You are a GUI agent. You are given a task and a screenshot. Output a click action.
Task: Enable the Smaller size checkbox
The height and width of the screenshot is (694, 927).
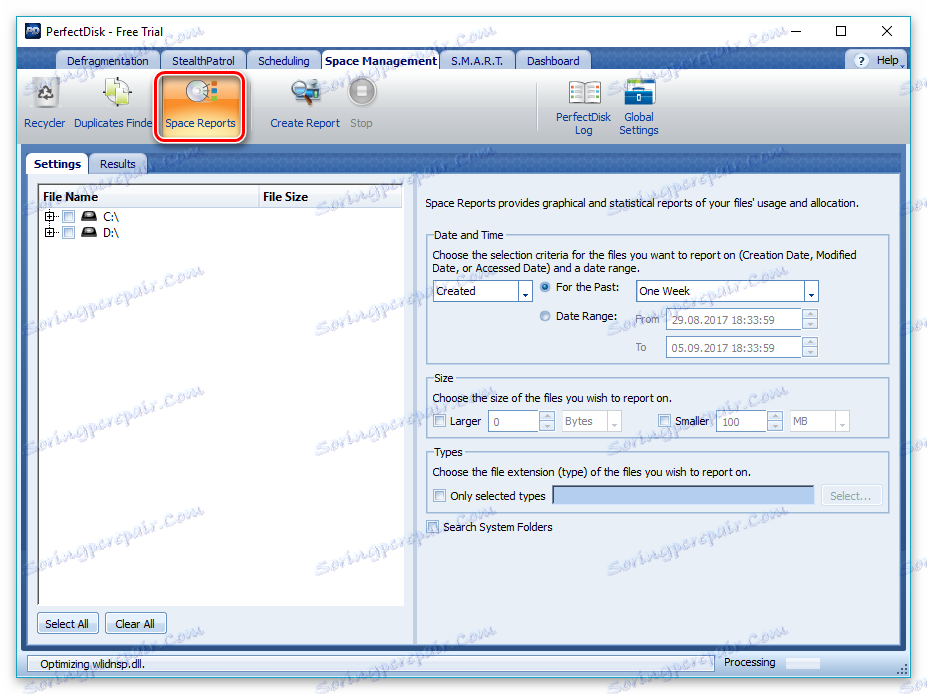(x=665, y=421)
